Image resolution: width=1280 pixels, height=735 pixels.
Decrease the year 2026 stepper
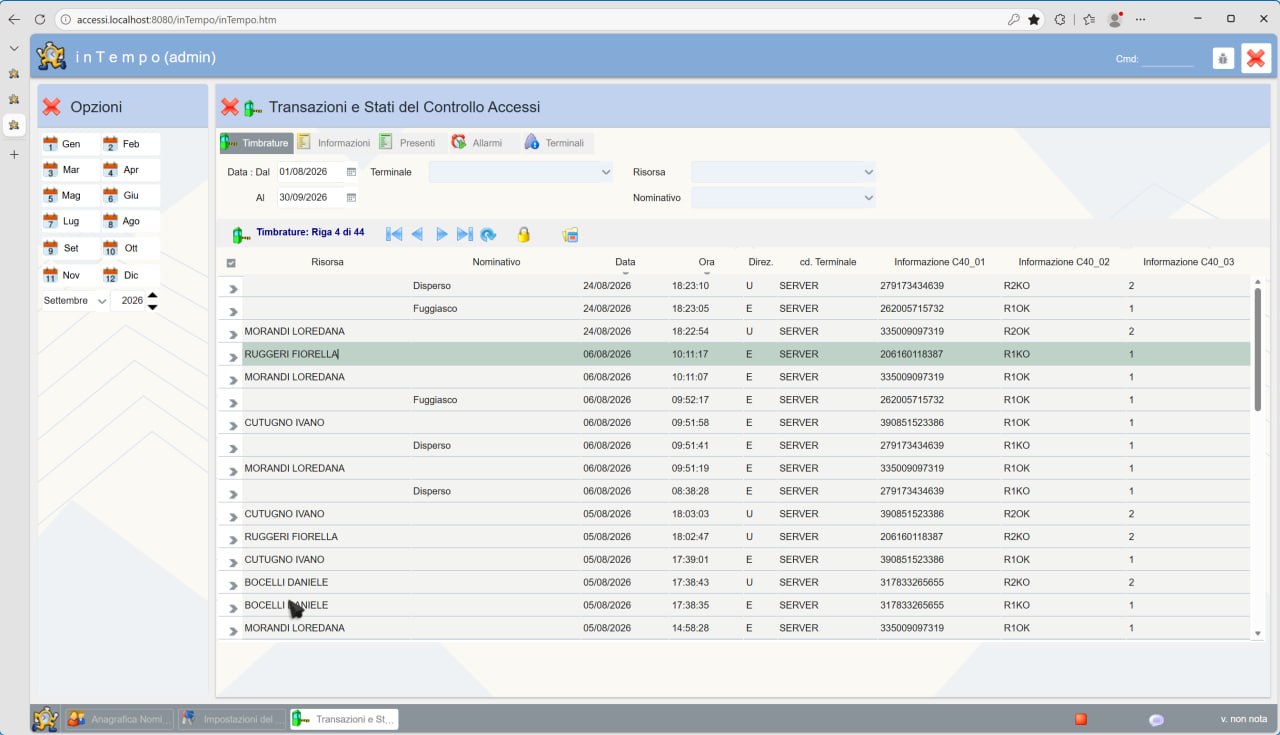[152, 306]
